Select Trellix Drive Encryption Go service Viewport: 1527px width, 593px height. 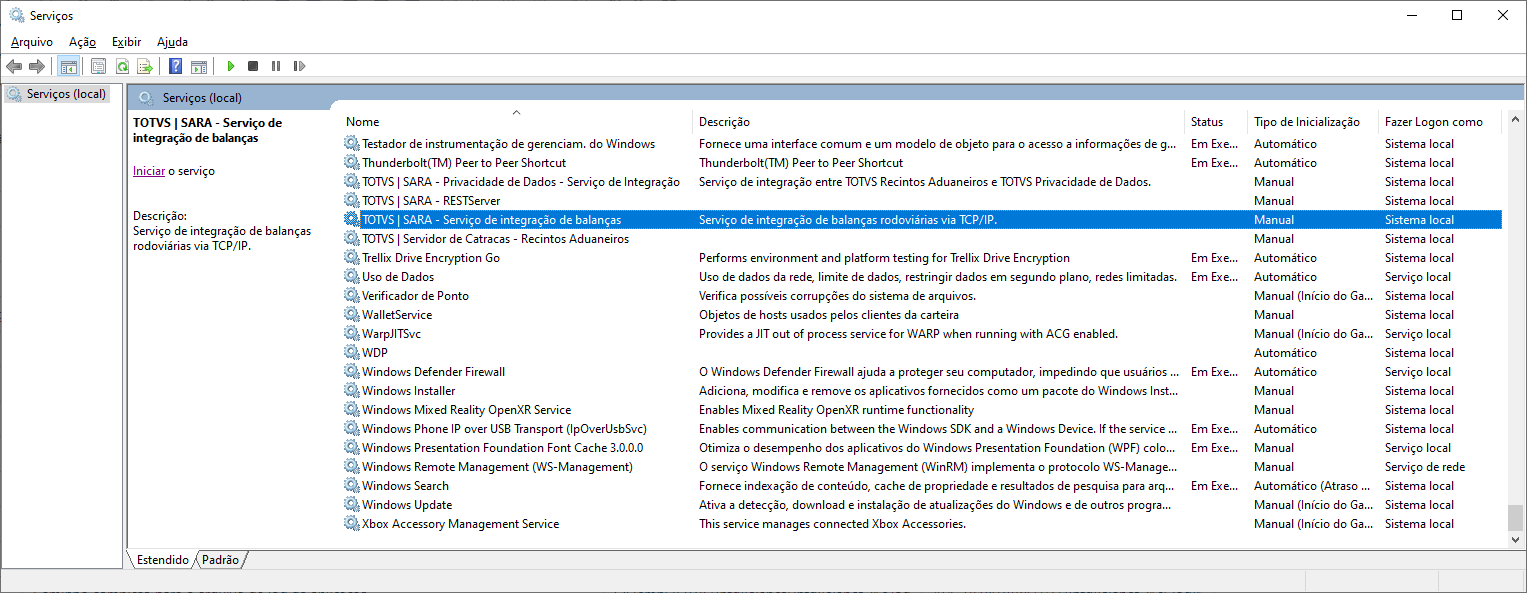pos(921,258)
